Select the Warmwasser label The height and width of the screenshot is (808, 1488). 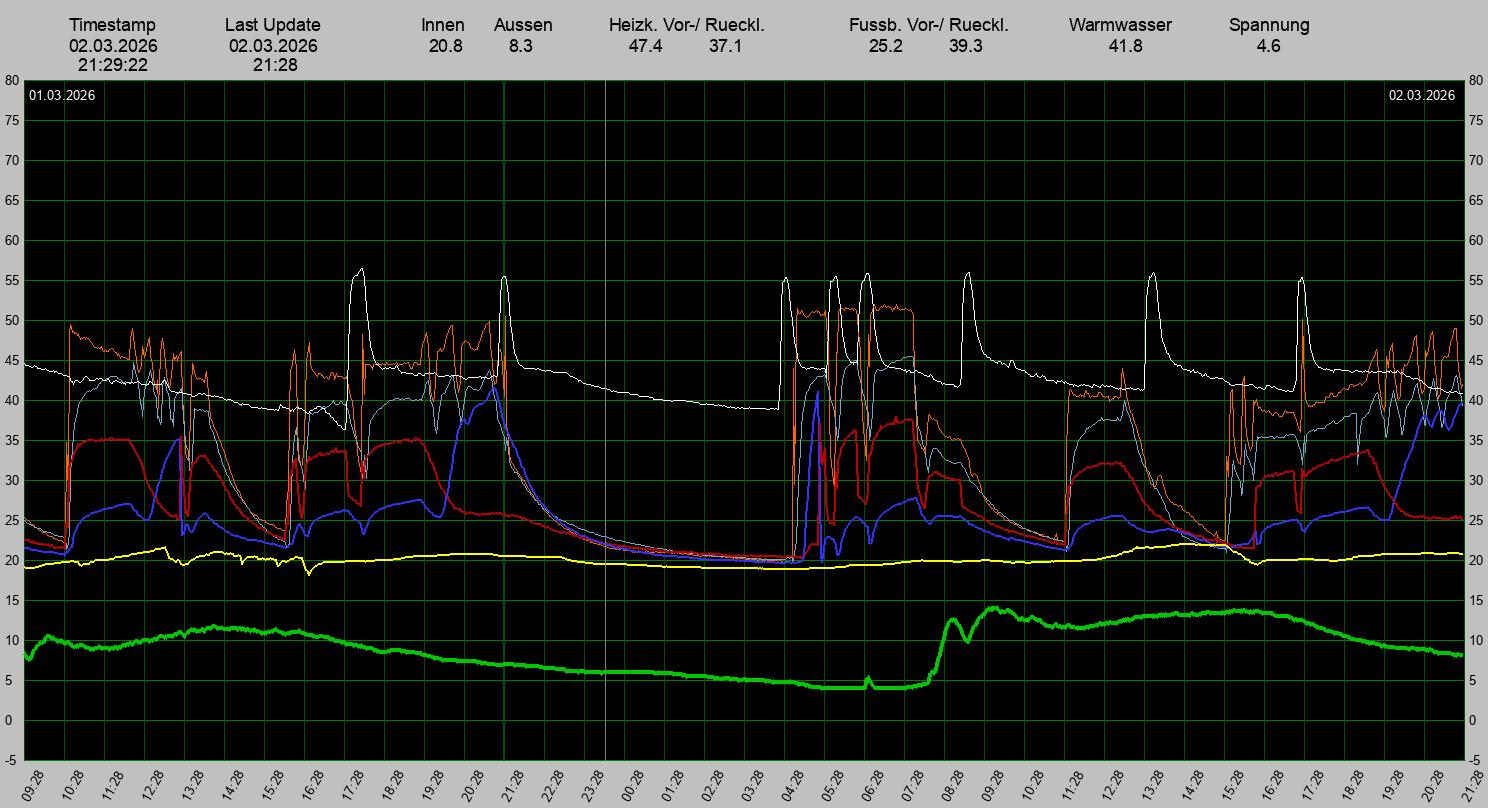click(1120, 25)
